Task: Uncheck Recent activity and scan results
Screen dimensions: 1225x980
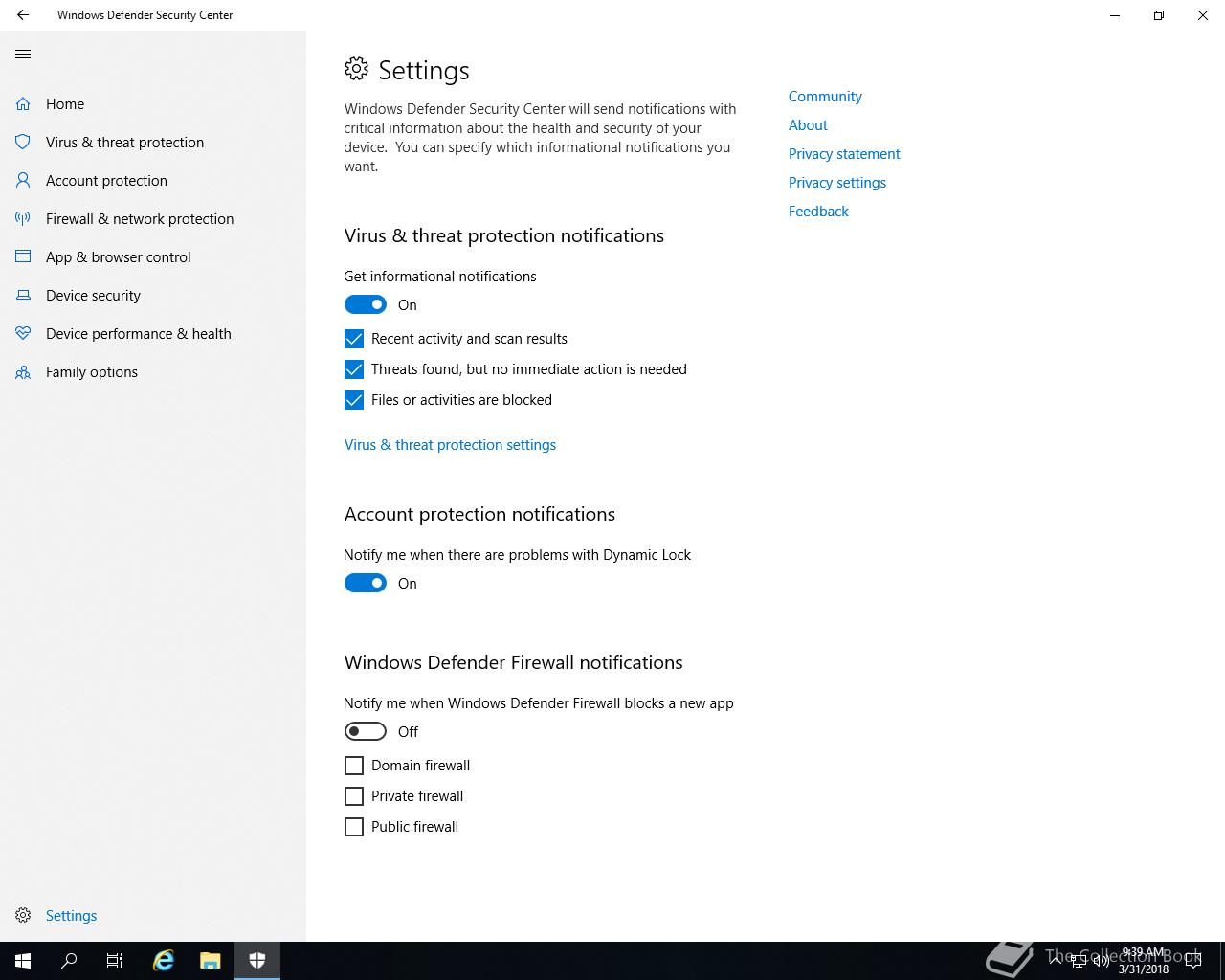Action: pos(354,339)
